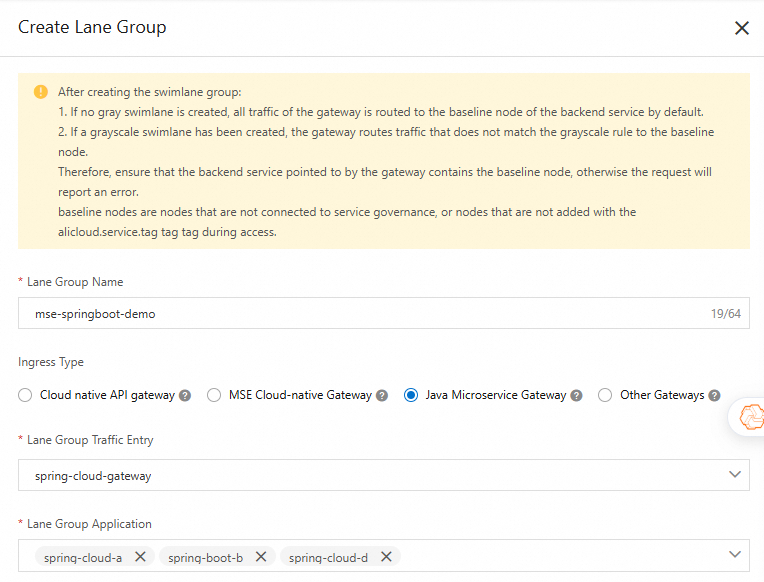Viewport: 764px width, 582px height.
Task: Remove the spring-cloud-d tag
Action: coord(386,557)
